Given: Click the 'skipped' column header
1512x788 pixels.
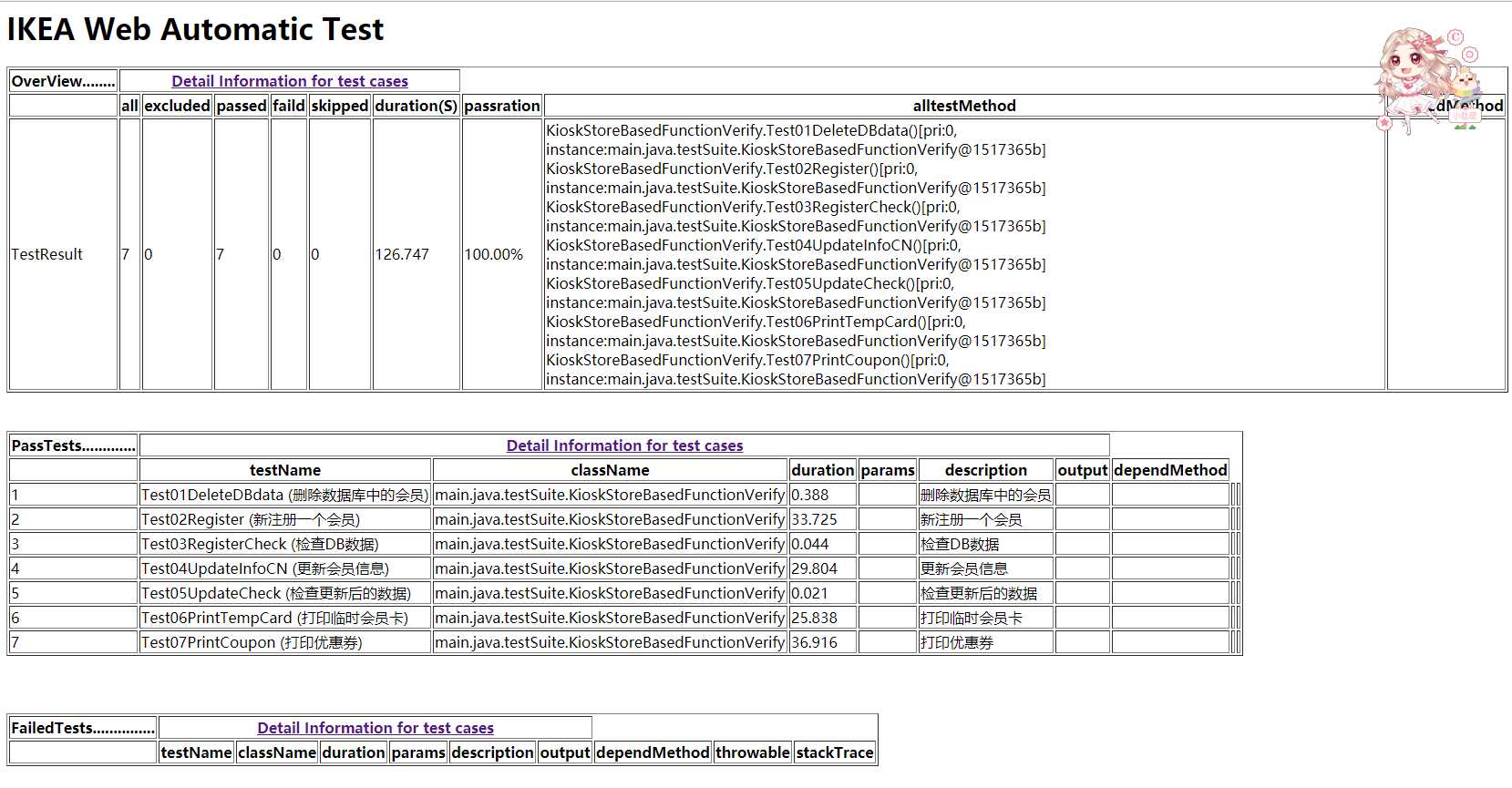Looking at the screenshot, I should [x=340, y=106].
